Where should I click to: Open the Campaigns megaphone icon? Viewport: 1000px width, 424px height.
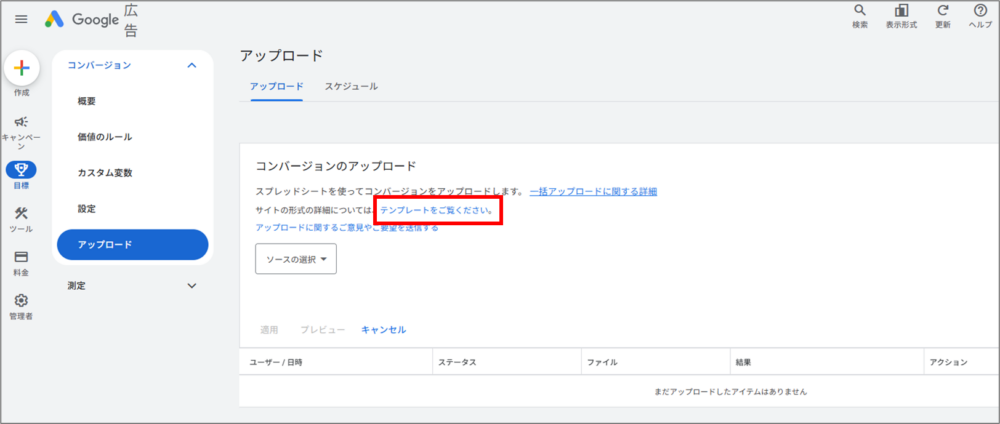[x=21, y=122]
